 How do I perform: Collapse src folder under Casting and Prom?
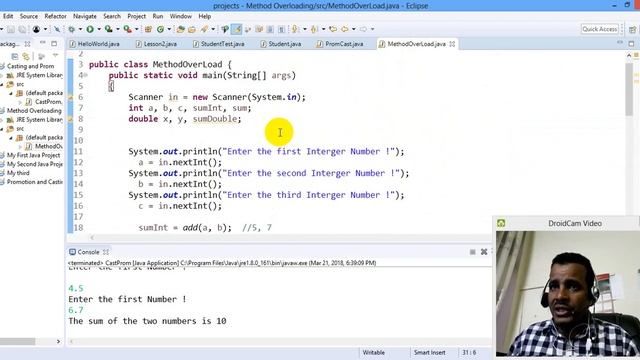point(2,84)
